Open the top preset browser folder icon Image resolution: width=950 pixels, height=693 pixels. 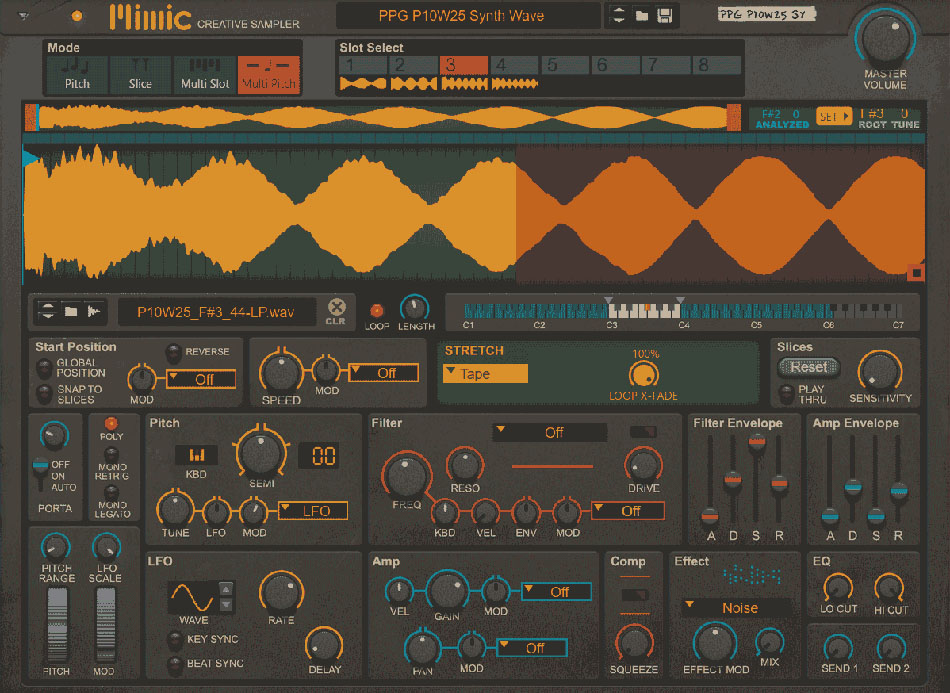click(642, 16)
